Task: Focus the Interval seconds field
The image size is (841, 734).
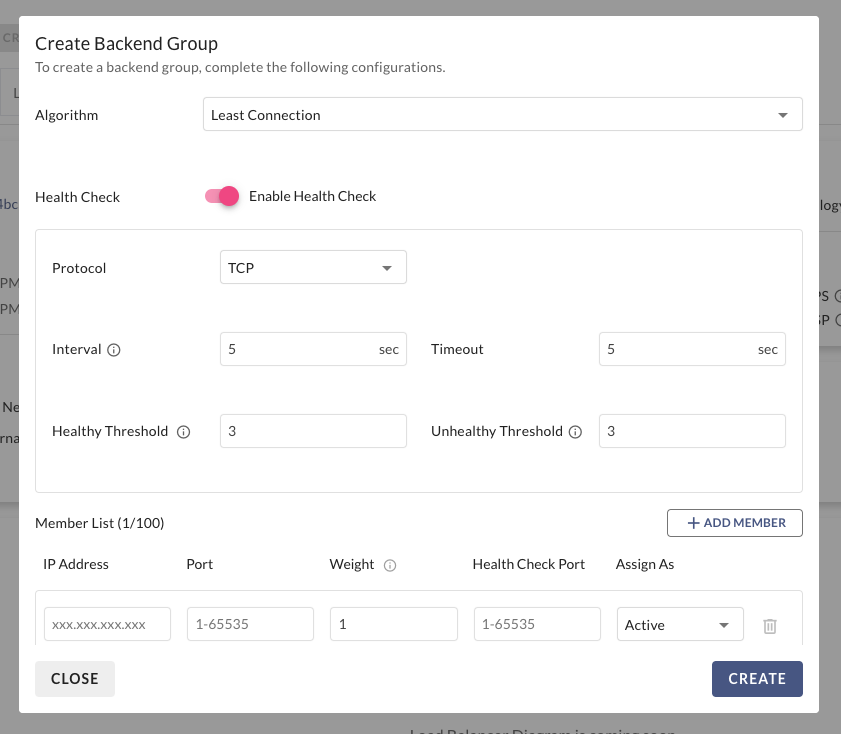Action: tap(298, 350)
